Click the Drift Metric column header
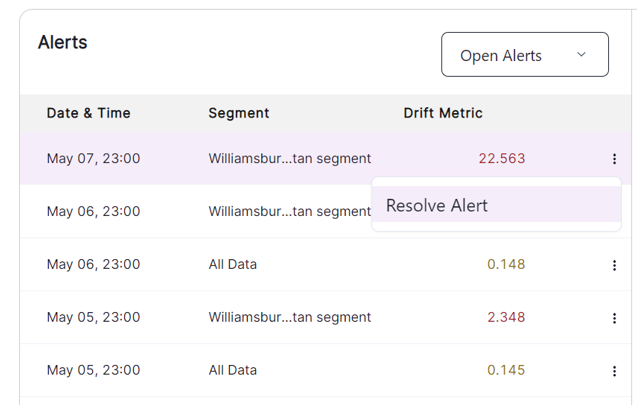637x405 pixels. pos(443,113)
